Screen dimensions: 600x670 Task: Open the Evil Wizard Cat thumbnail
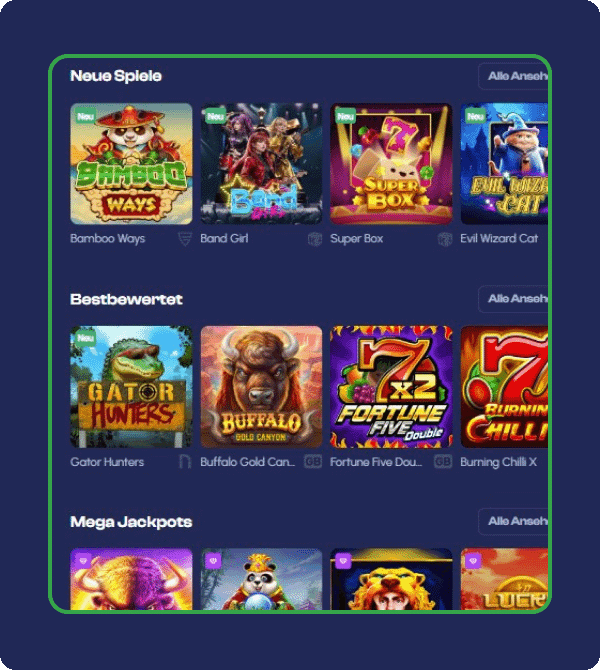[504, 164]
